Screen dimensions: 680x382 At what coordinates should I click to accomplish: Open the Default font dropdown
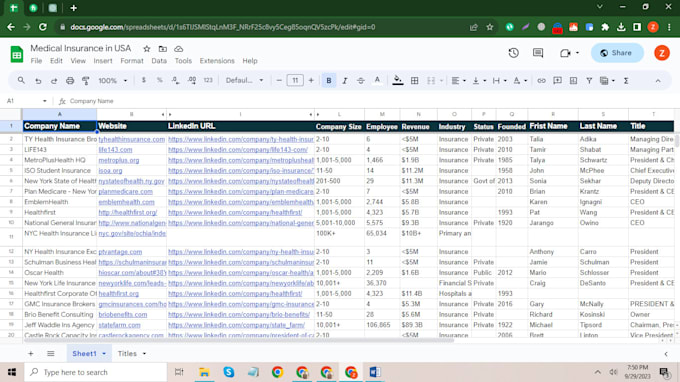click(244, 80)
